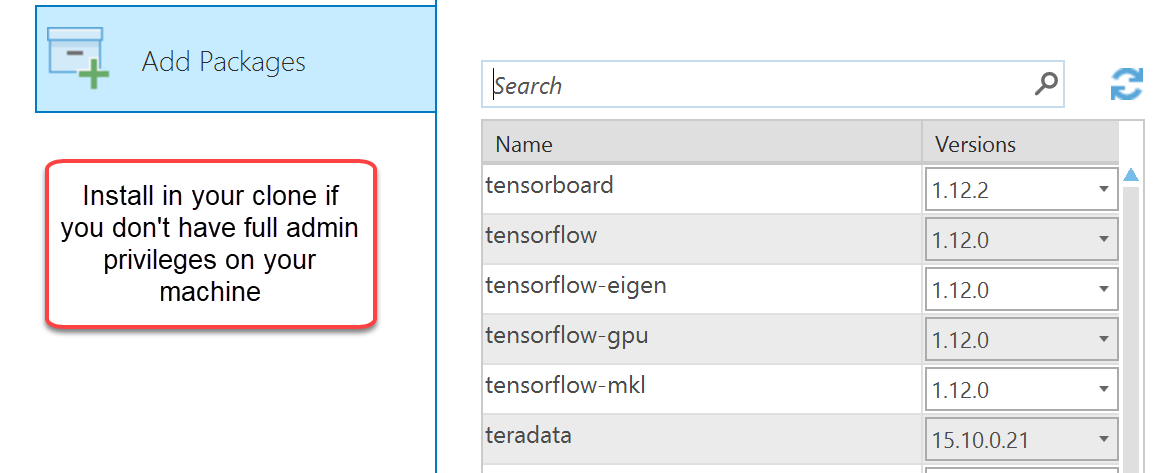
Task: Expand the teradata version dropdown
Action: [1103, 438]
